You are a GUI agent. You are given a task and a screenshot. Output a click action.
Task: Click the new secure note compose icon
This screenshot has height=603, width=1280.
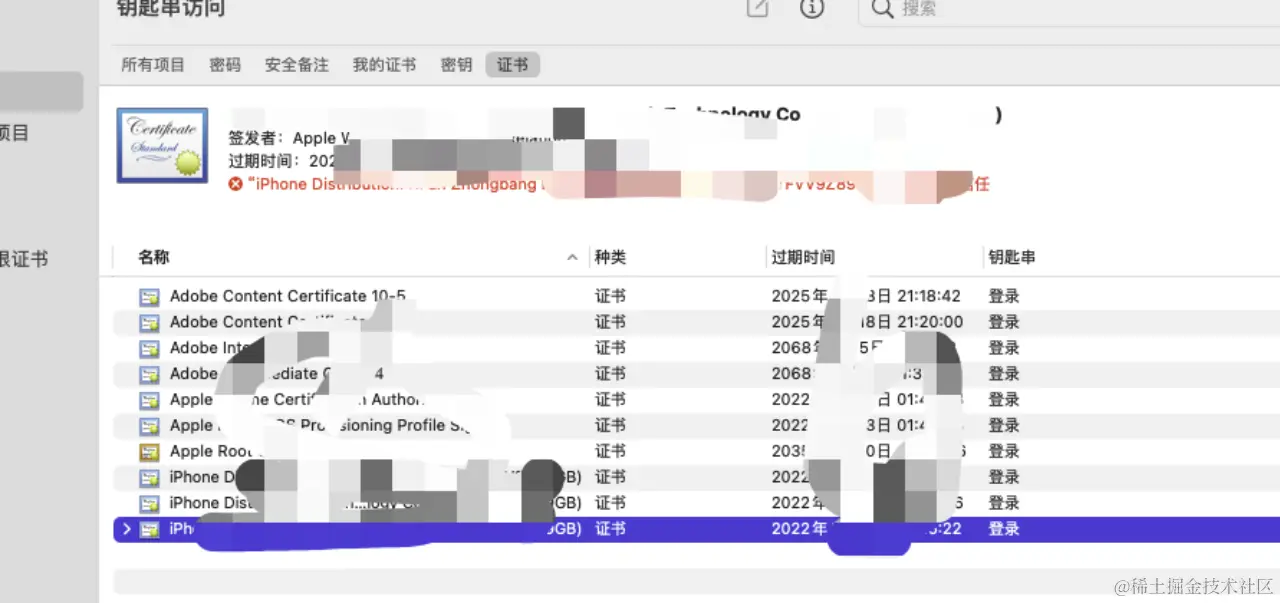758,8
